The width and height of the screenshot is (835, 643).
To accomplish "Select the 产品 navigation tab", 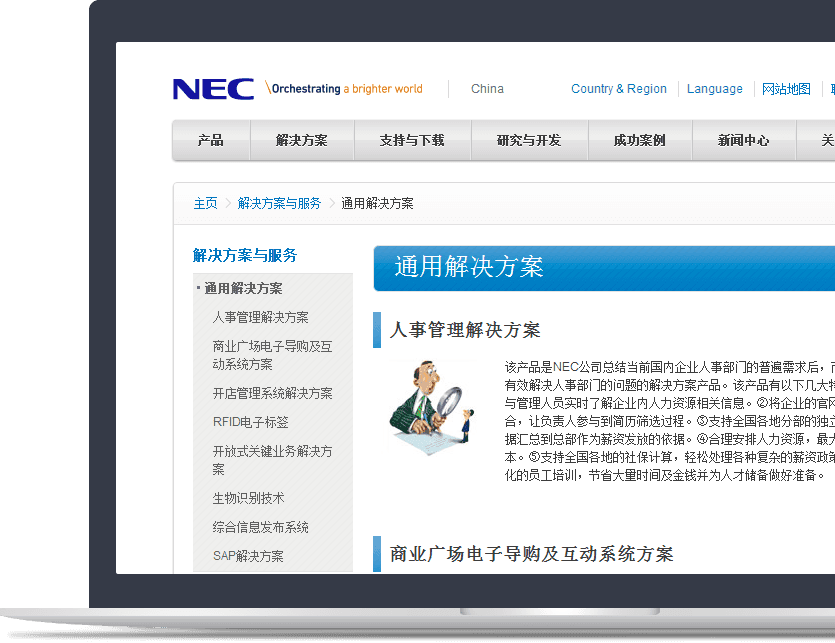I will [210, 141].
